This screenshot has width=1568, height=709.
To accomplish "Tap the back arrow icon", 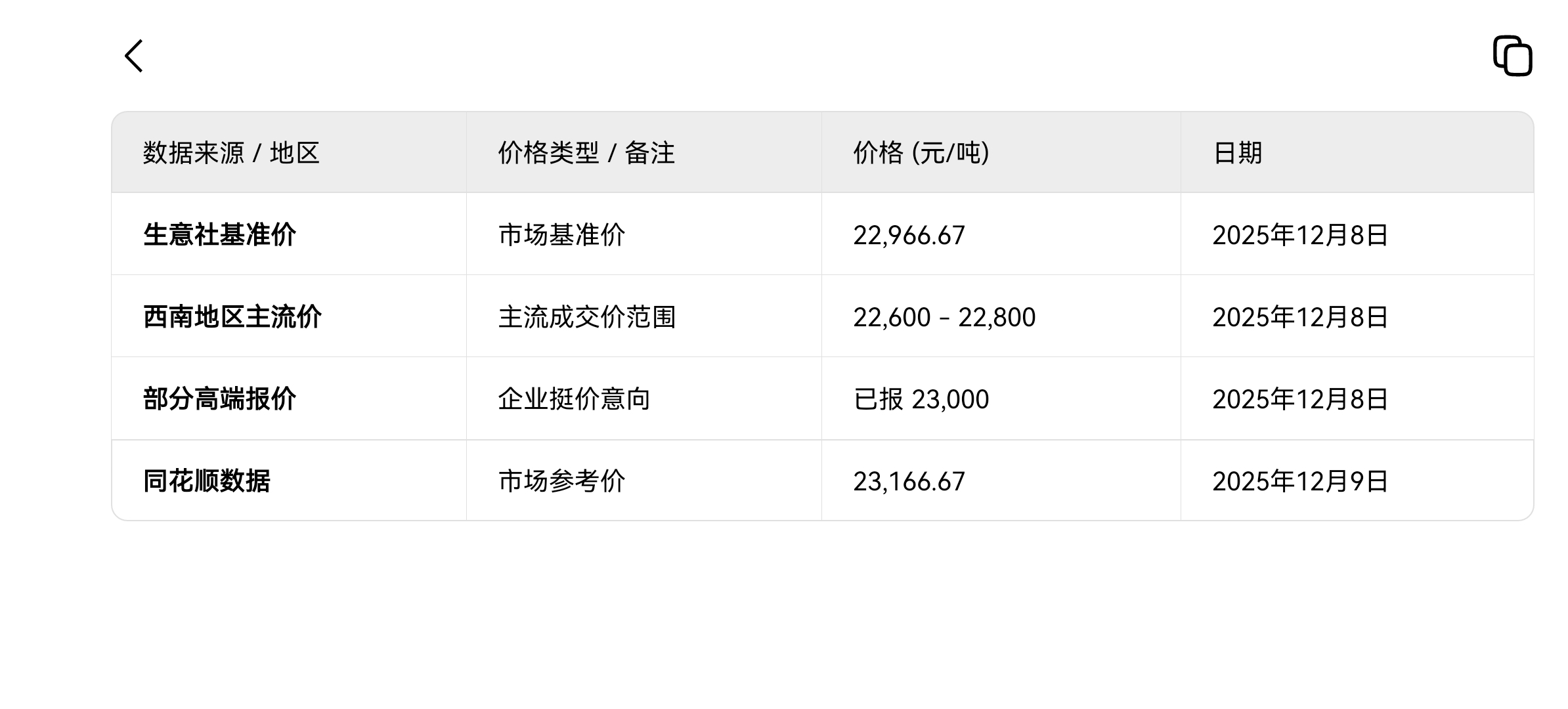I will [133, 56].
